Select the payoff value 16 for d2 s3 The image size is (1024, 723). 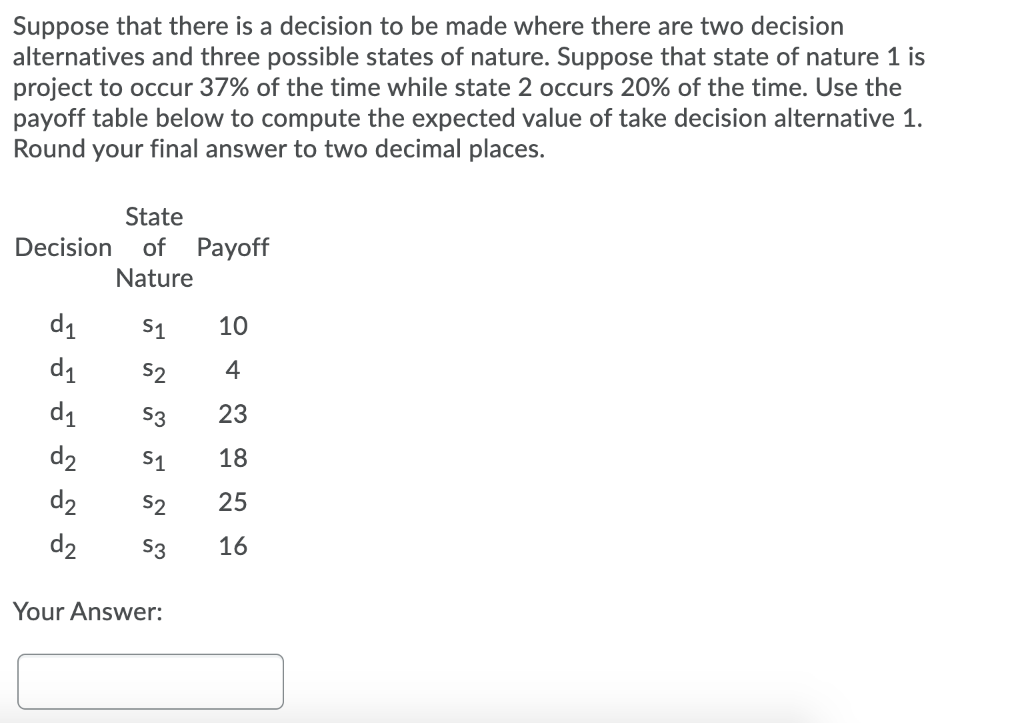[x=231, y=546]
